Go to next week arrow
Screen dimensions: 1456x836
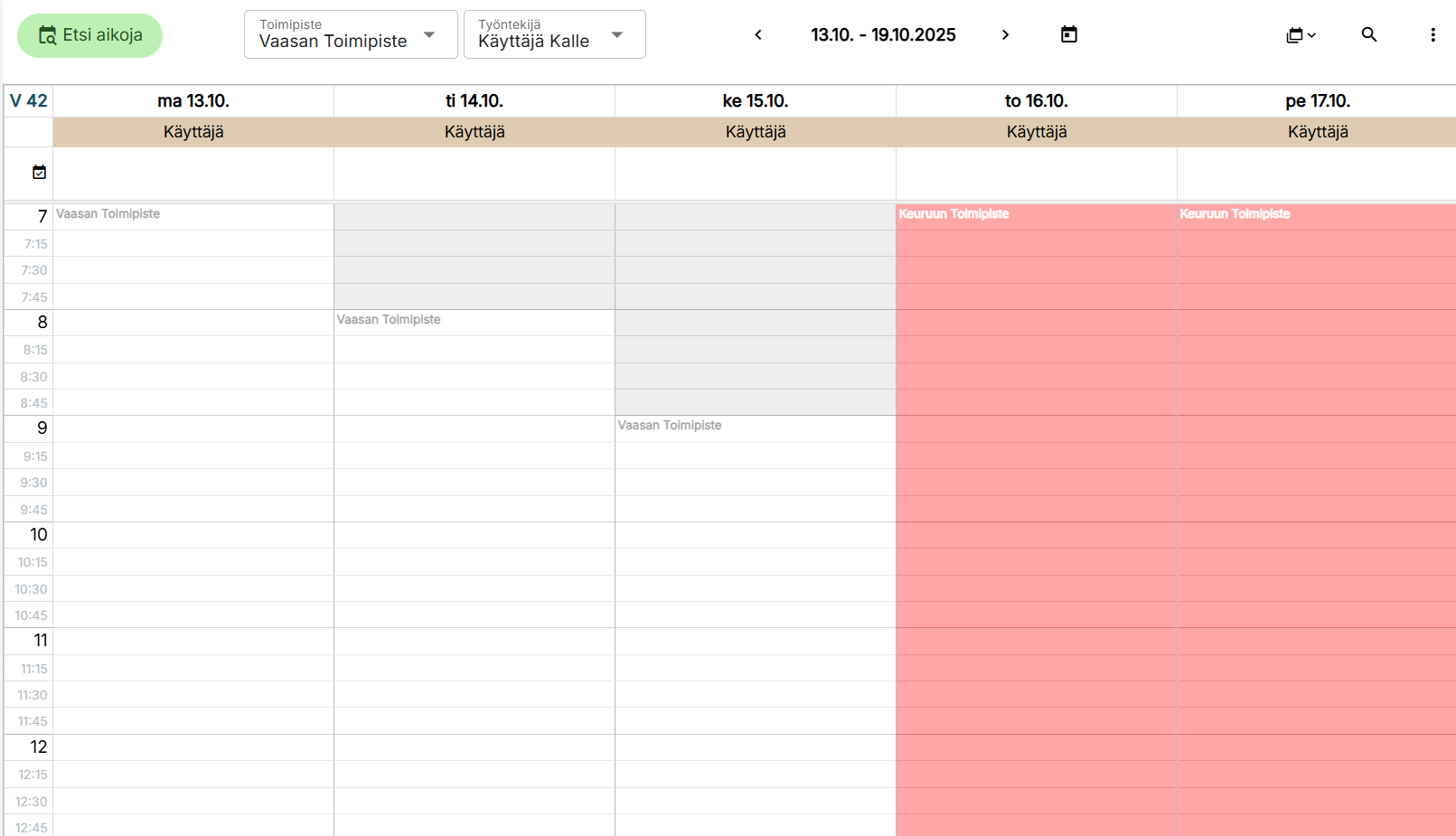1005,35
